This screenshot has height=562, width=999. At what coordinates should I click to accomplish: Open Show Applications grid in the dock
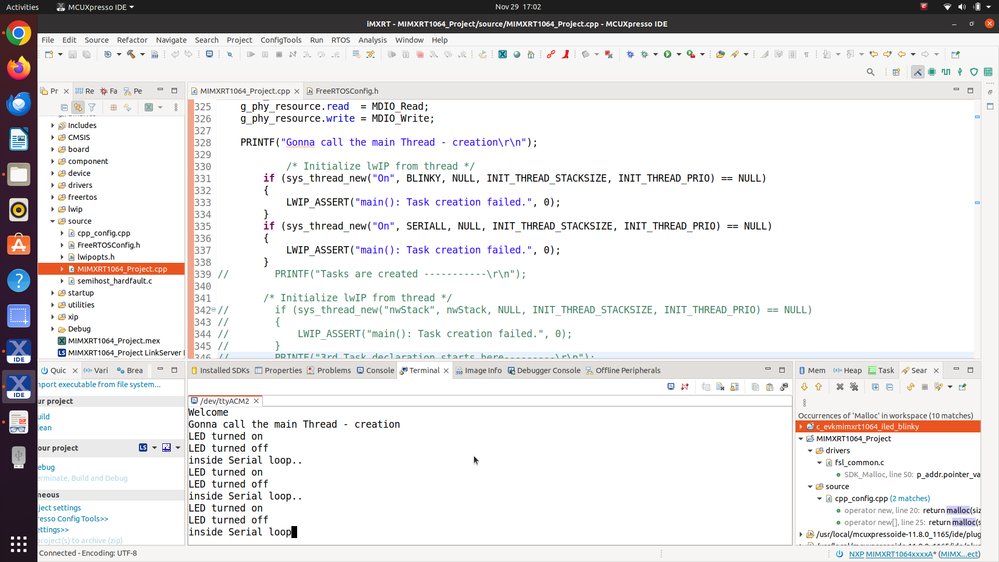click(18, 544)
